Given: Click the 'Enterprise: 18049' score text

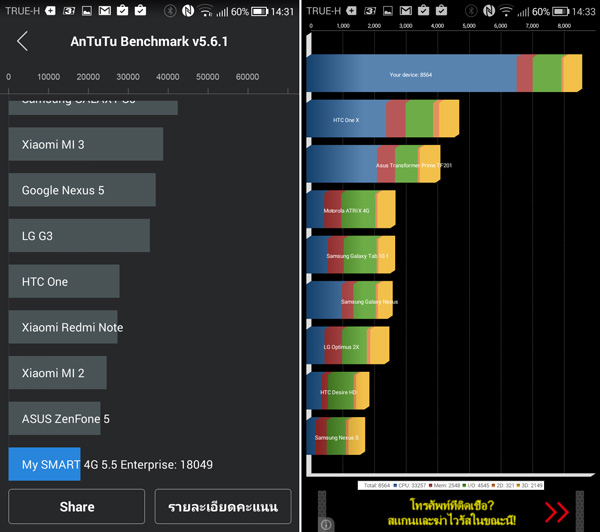Looking at the screenshot, I should click(x=166, y=465).
